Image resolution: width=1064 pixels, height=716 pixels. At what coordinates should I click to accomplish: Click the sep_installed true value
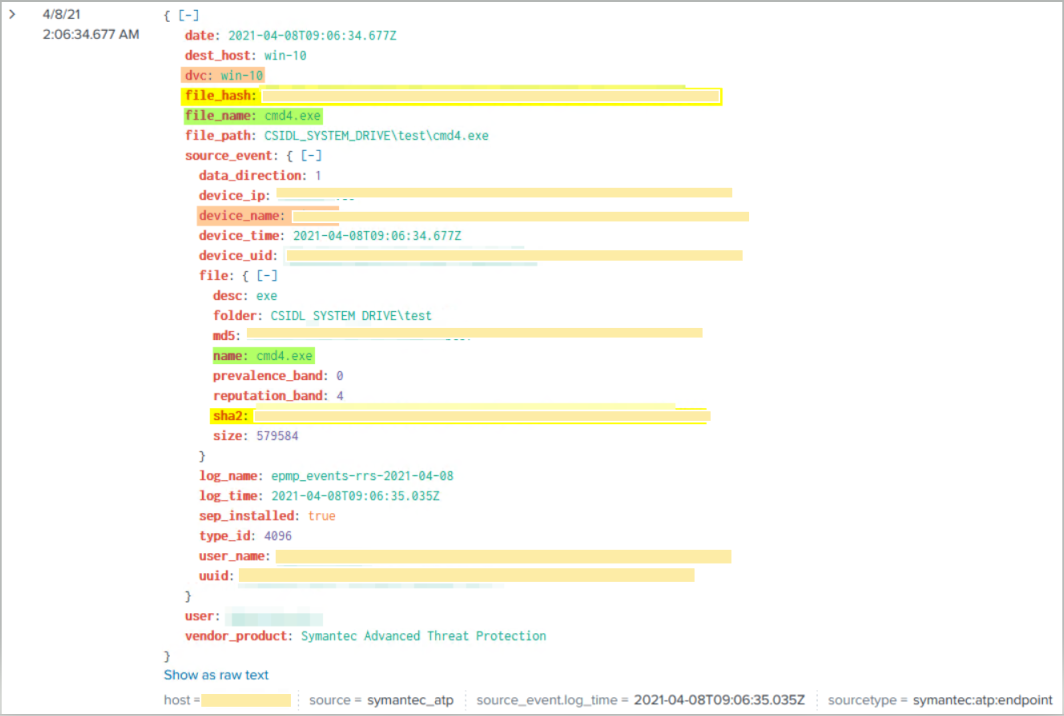pyautogui.click(x=321, y=516)
